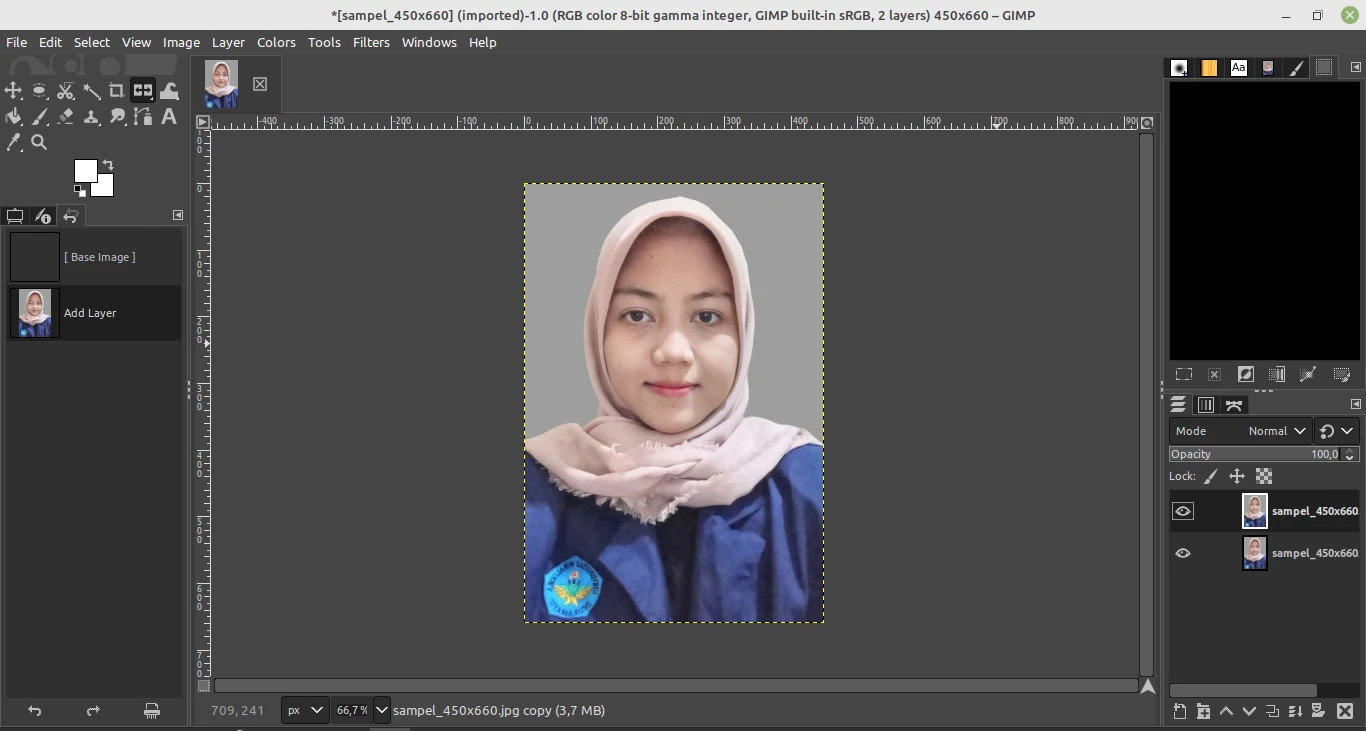Screen dimensions: 1366x731
Task: Toggle lock pixels for layer
Action: [1210, 477]
